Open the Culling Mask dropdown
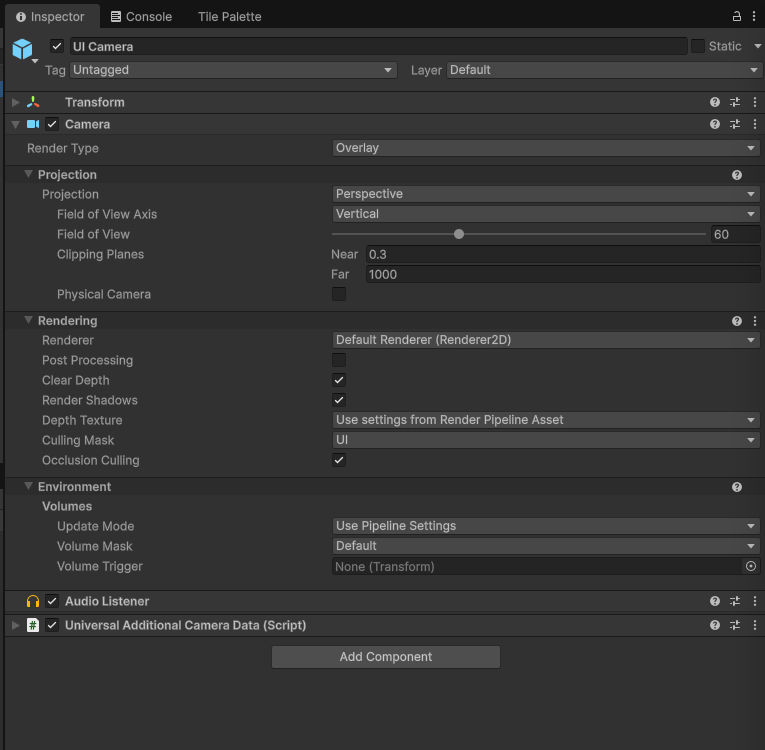The width and height of the screenshot is (765, 750). pos(546,441)
